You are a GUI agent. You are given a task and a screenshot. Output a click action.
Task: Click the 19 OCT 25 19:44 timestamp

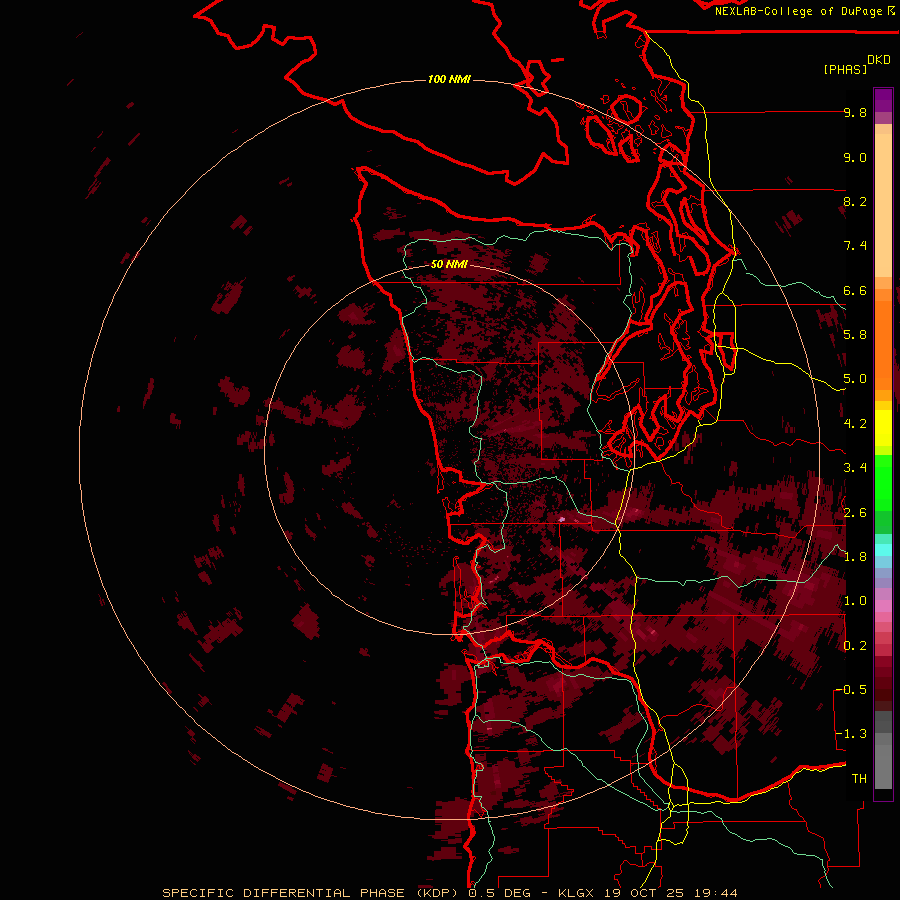click(670, 893)
